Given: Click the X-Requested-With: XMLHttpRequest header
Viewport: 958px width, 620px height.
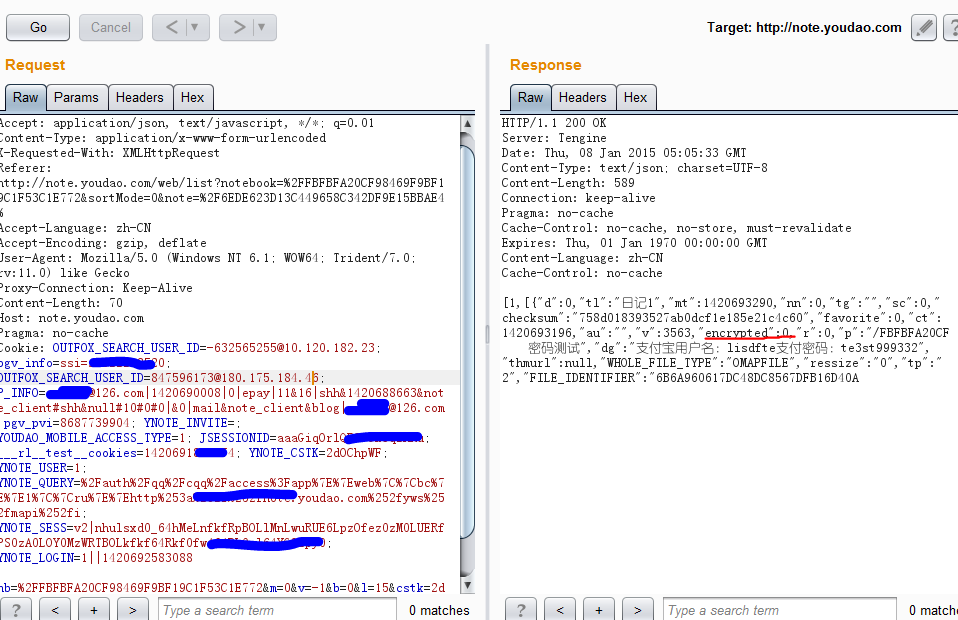Looking at the screenshot, I should pyautogui.click(x=109, y=153).
